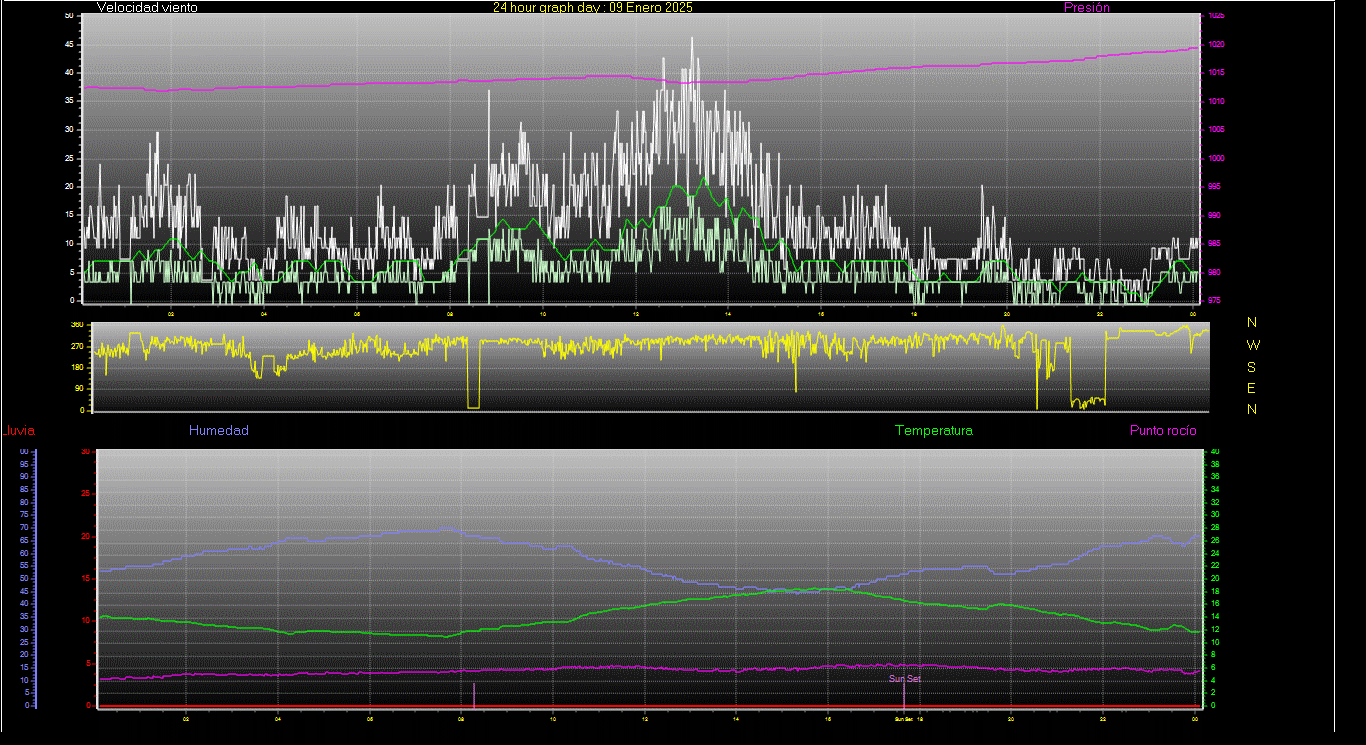
Task: Click the green "Temperatura" label
Action: [x=933, y=430]
